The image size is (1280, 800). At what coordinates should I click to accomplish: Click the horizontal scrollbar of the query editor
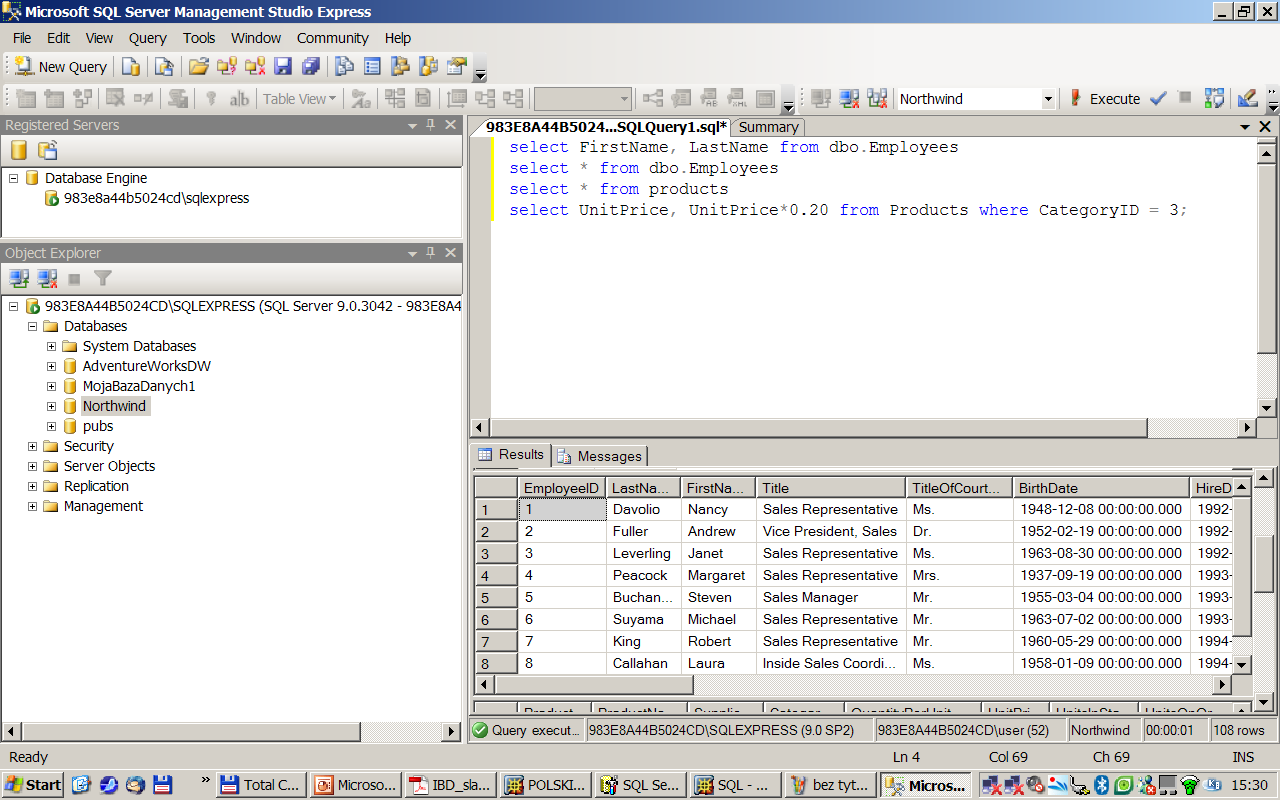coord(861,428)
